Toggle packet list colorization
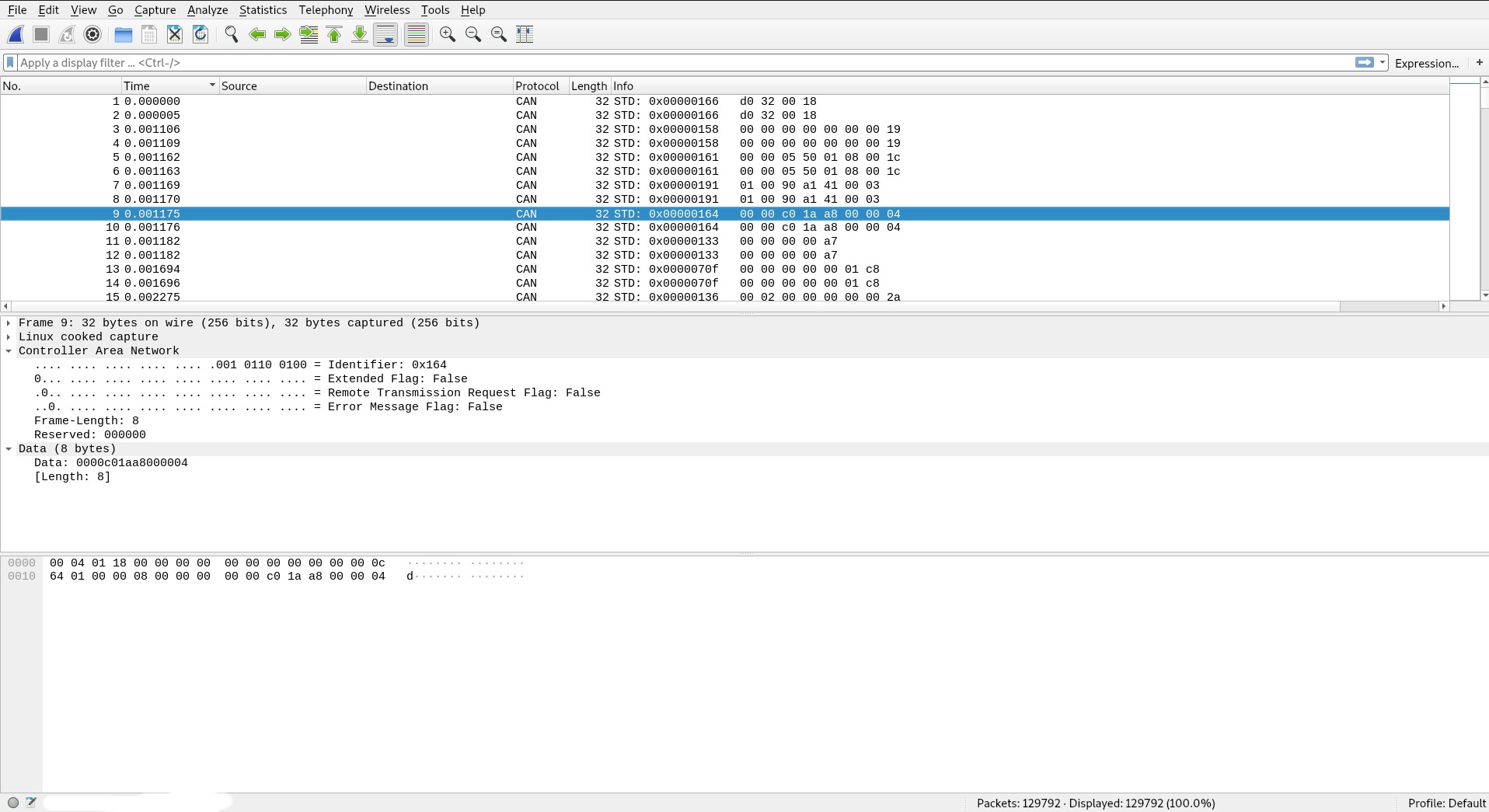The image size is (1489, 812). coord(416,34)
